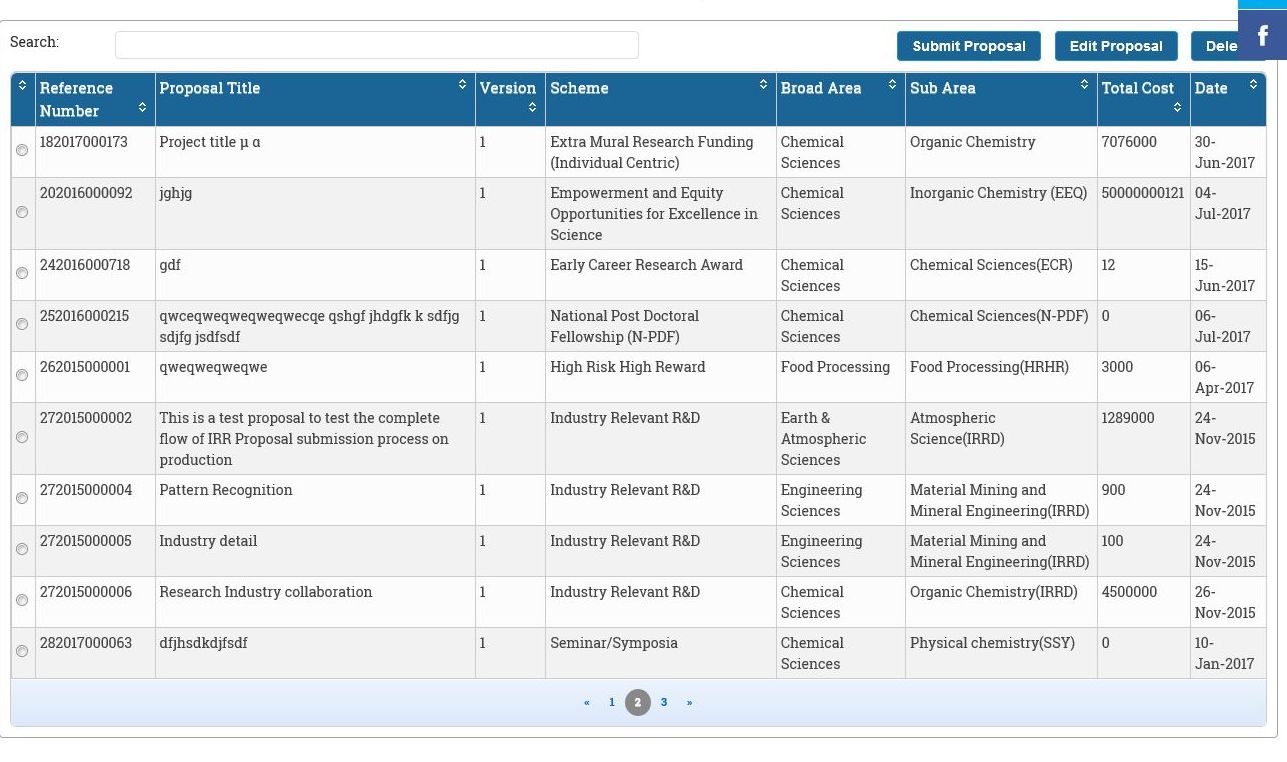Click the "High Risk High Reward" scheme

pos(628,367)
